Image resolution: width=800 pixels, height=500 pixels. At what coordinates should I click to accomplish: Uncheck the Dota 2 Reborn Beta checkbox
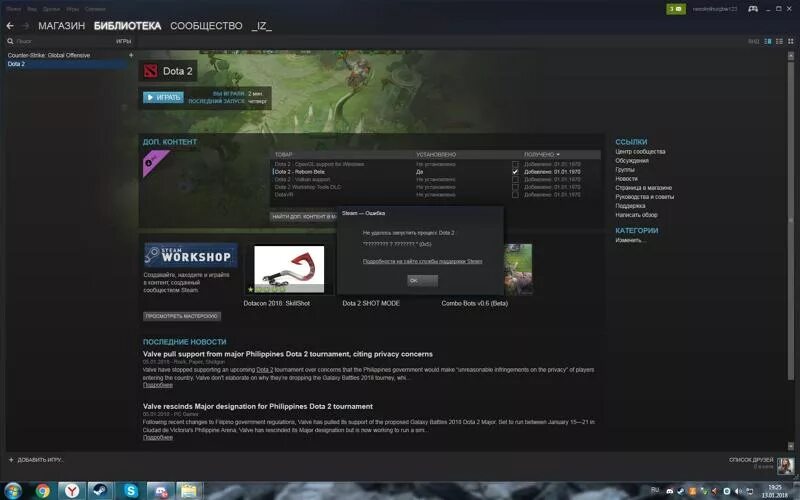click(x=515, y=172)
